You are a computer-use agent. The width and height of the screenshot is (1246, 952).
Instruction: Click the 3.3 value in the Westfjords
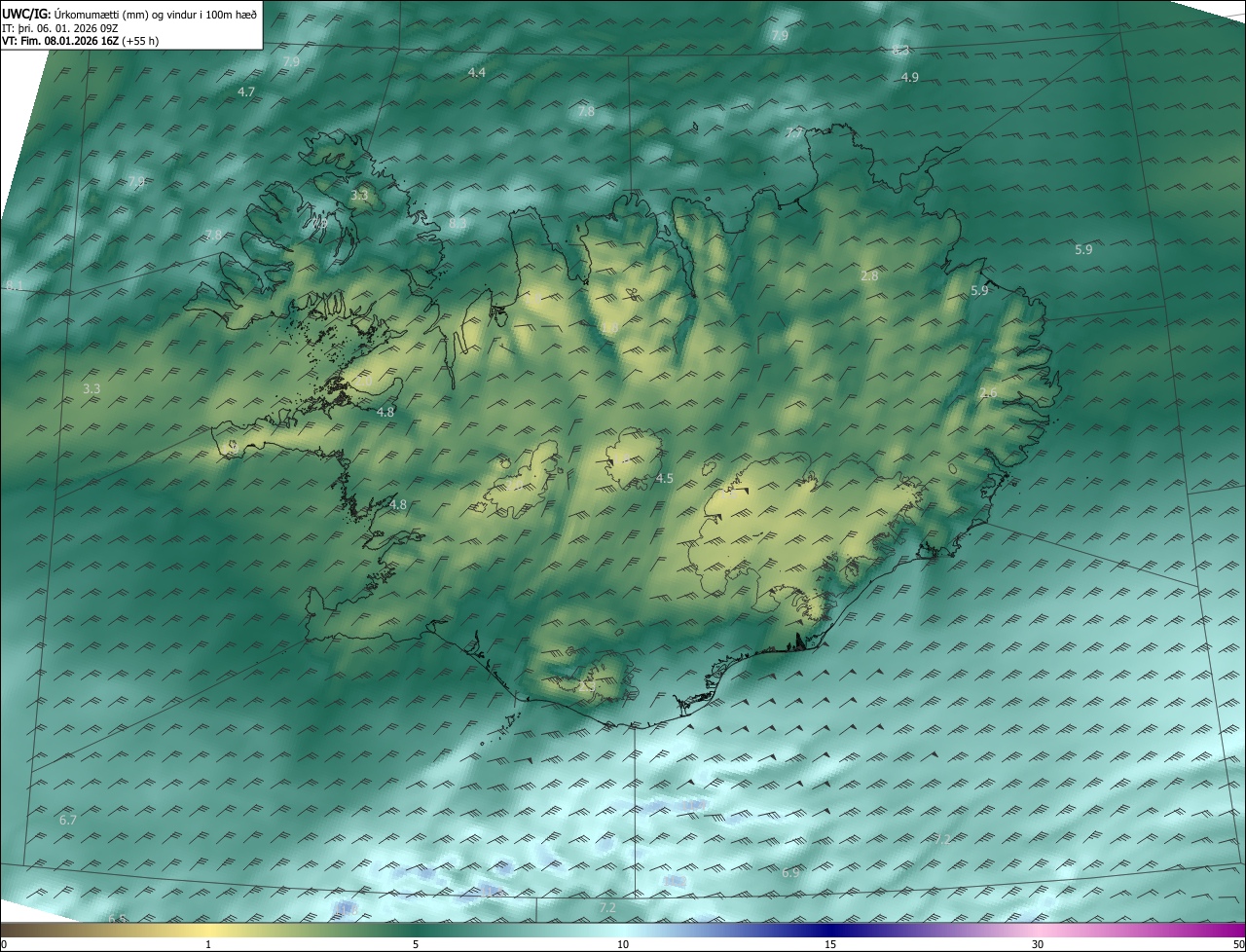coord(359,197)
